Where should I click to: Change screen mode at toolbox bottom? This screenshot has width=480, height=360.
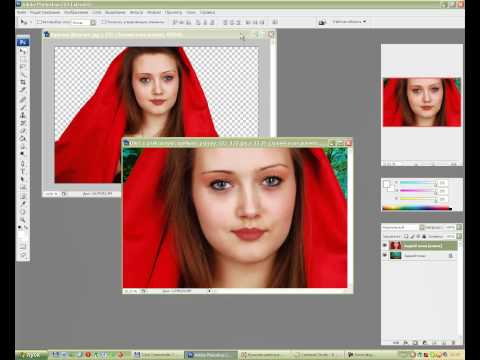[x=23, y=255]
